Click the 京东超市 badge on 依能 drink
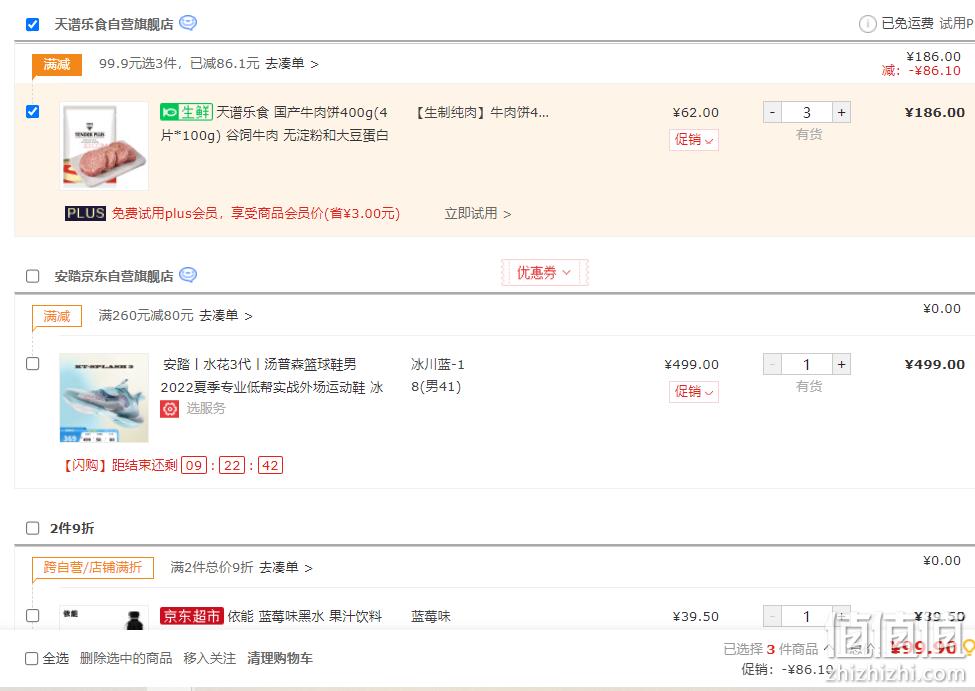The height and width of the screenshot is (691, 975). click(x=192, y=616)
